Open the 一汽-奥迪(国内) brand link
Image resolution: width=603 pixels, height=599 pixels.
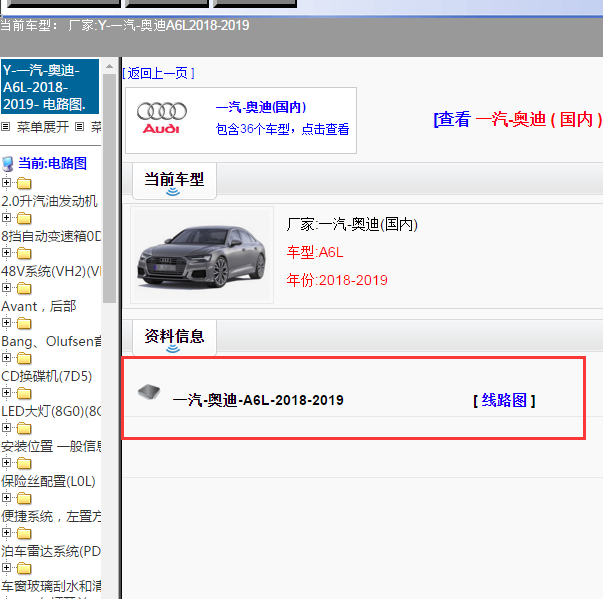pos(261,107)
